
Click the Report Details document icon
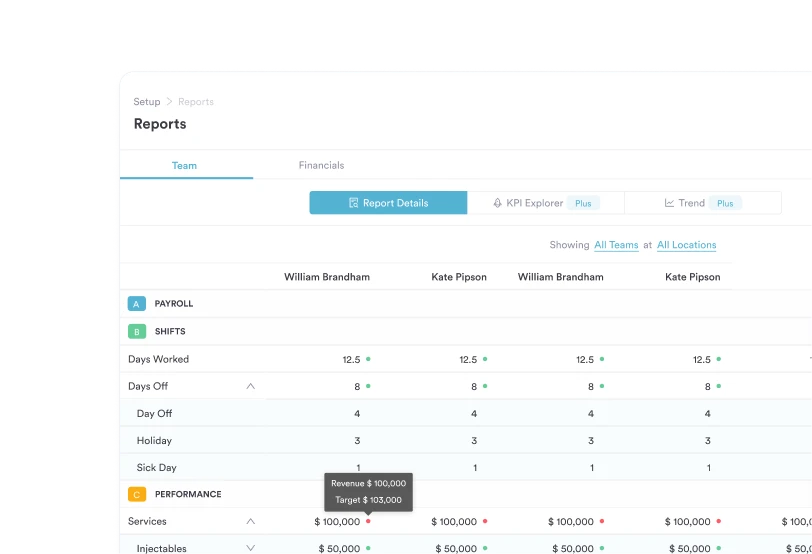coord(354,203)
